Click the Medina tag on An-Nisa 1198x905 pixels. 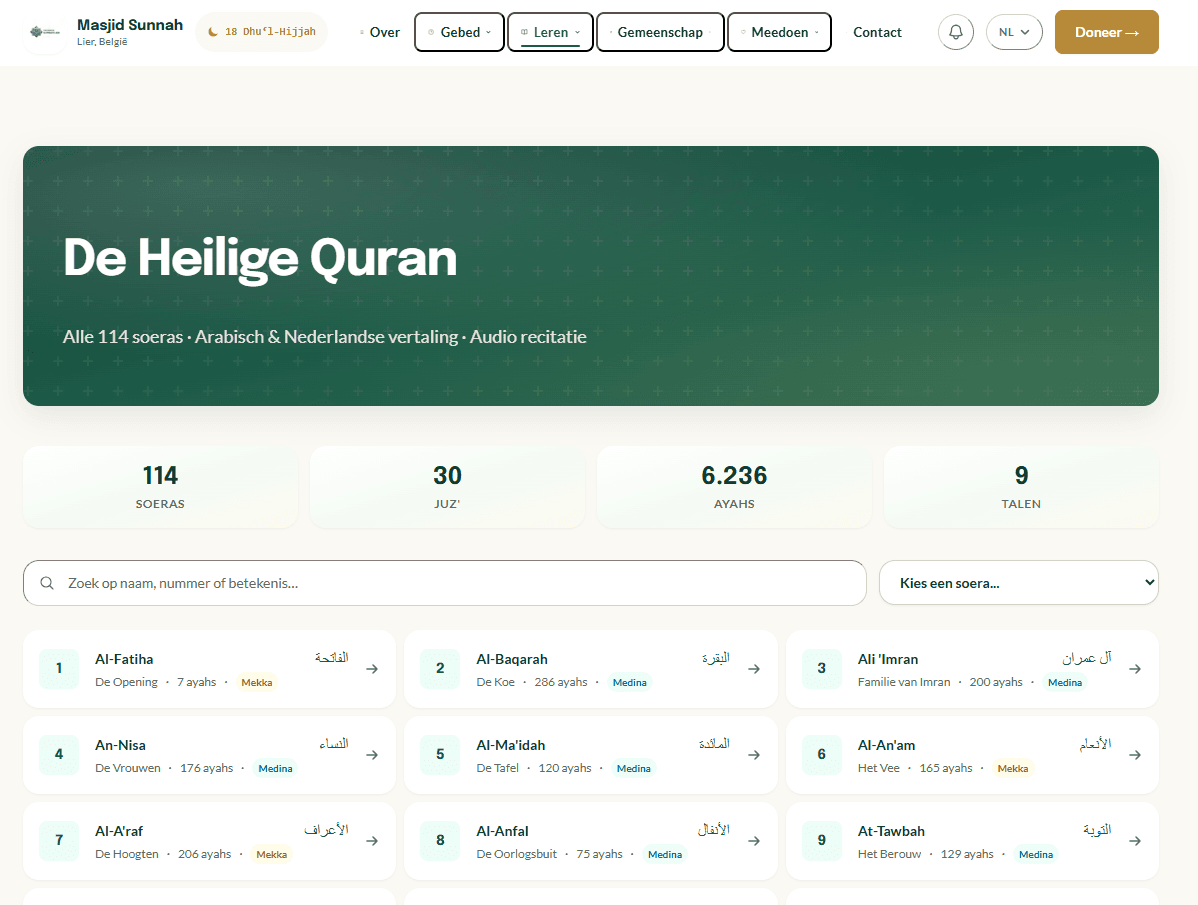pyautogui.click(x=275, y=768)
